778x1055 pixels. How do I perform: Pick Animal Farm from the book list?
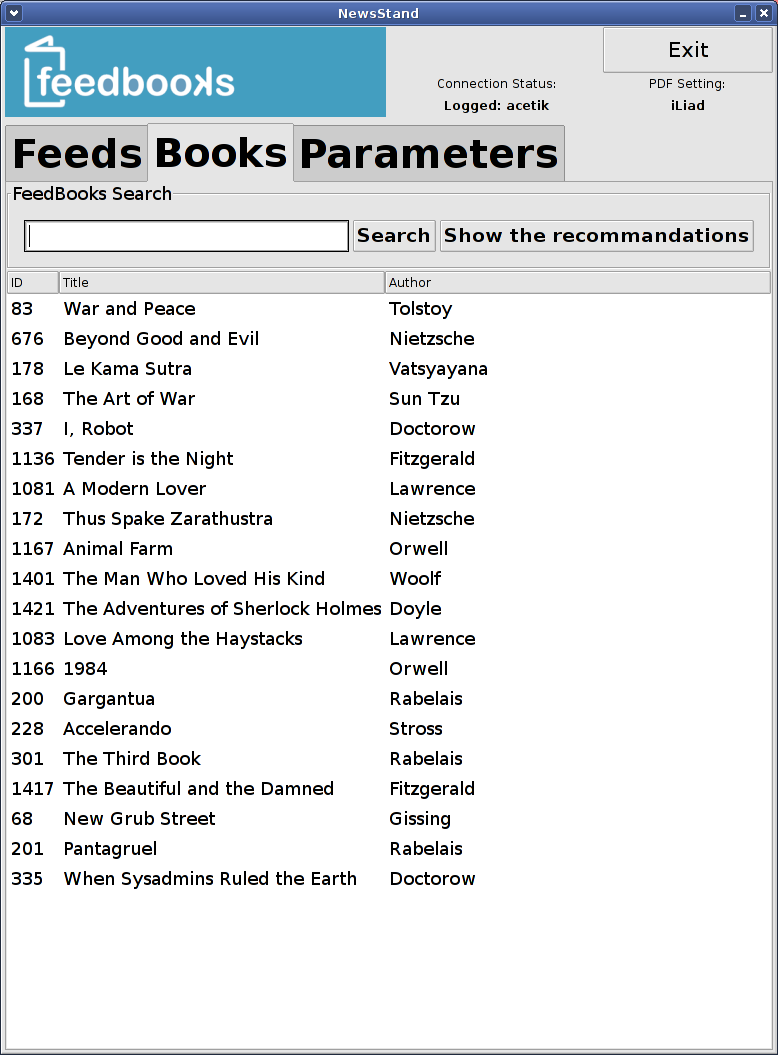pos(118,549)
